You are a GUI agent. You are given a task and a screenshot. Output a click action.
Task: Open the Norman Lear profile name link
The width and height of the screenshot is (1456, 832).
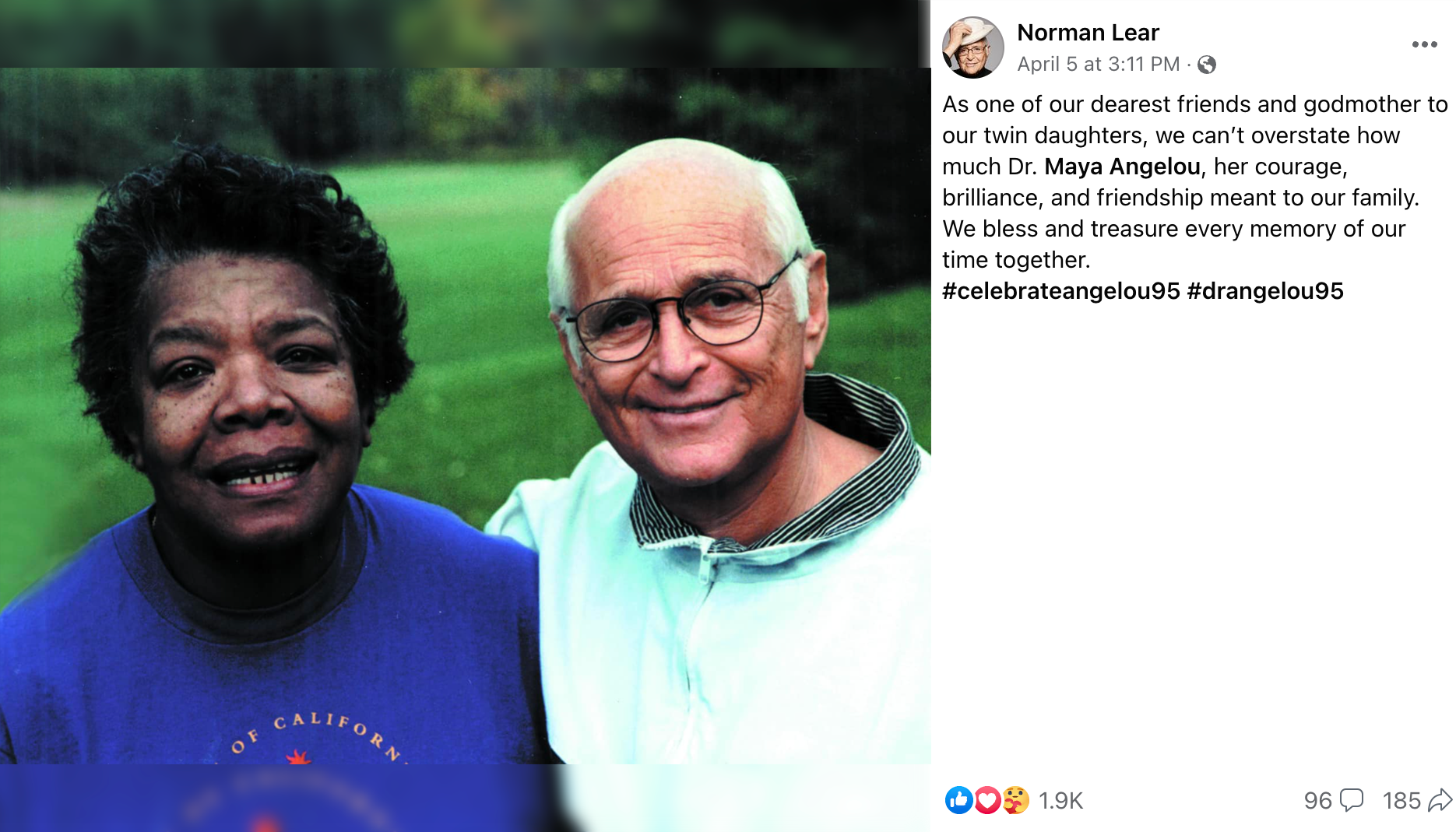(1088, 33)
